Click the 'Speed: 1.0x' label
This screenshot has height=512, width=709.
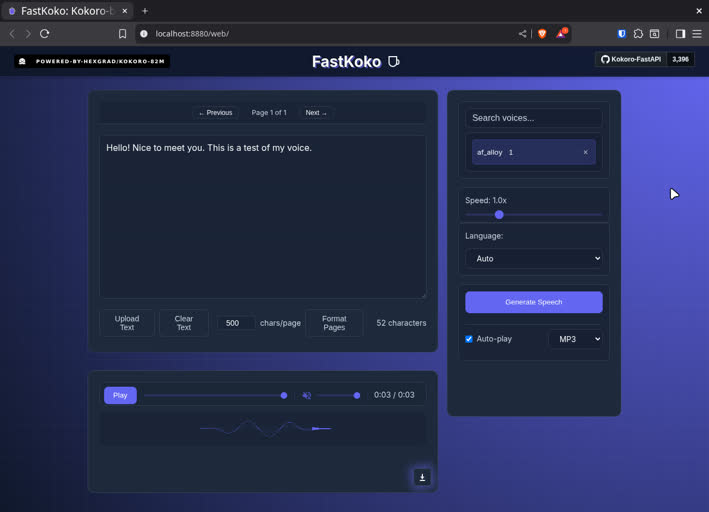coord(486,200)
